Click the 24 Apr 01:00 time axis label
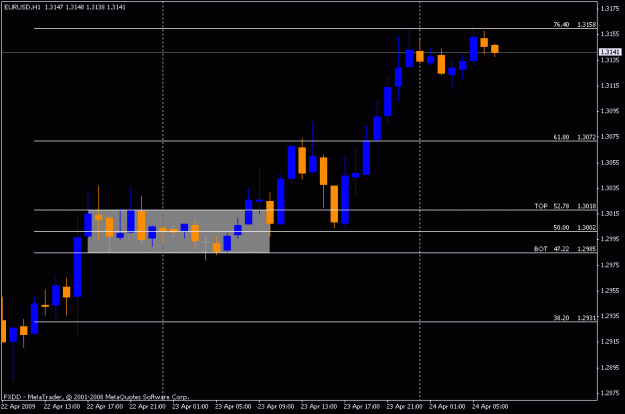 point(447,406)
